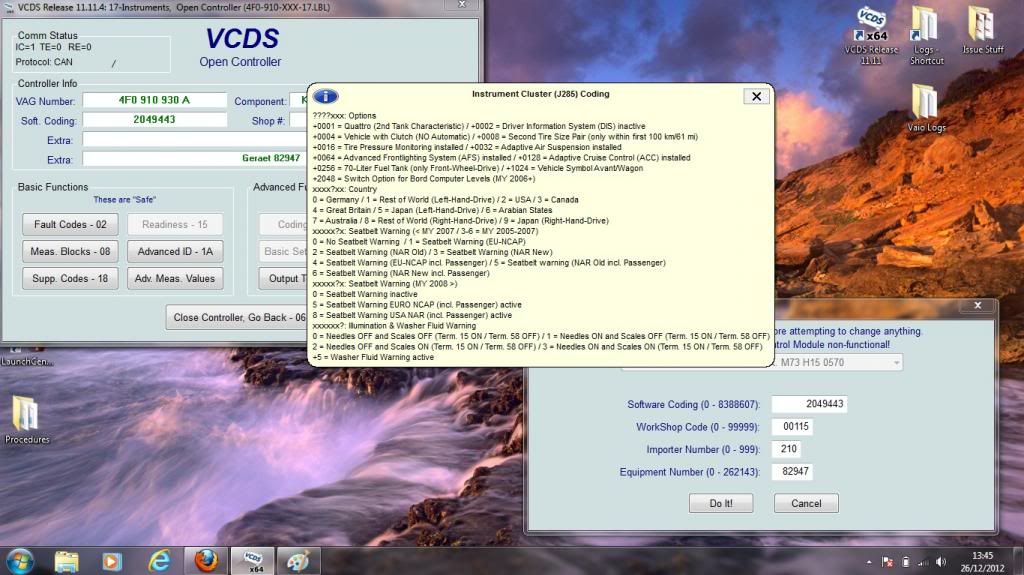
Task: Click the battery tray icon
Action: click(x=906, y=562)
